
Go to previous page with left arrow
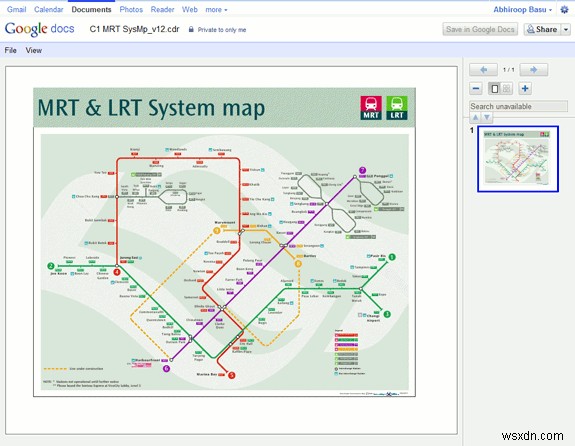[x=483, y=70]
